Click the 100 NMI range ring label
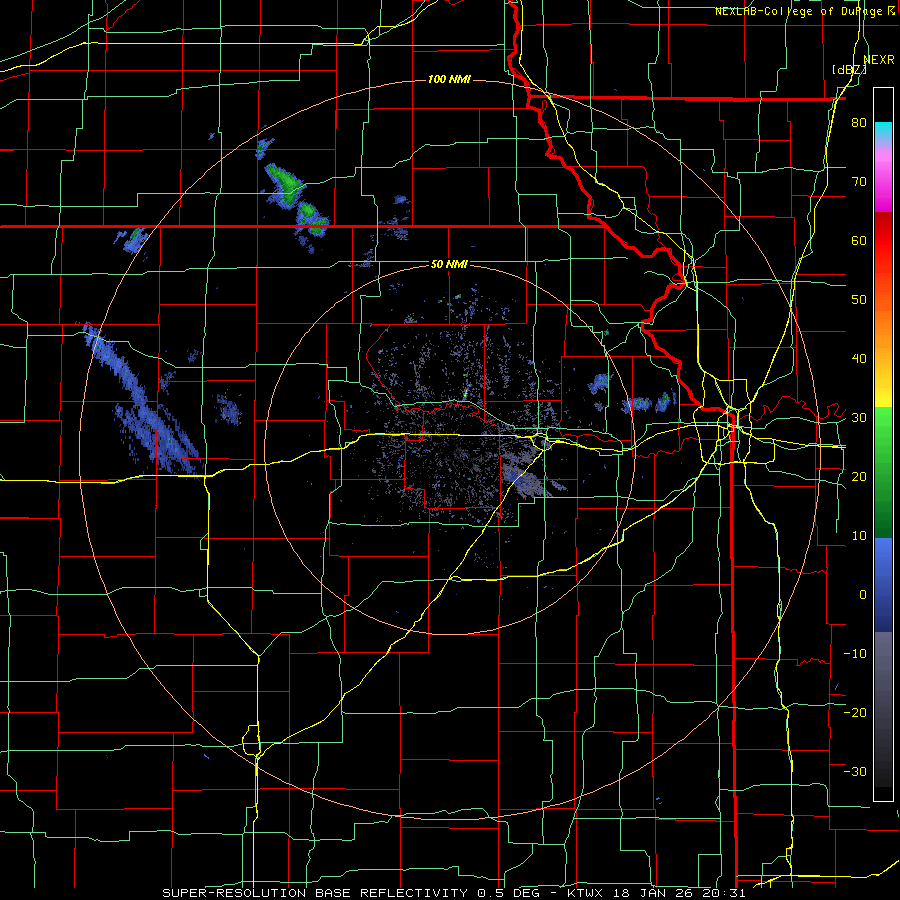The width and height of the screenshot is (900, 900). pos(449,79)
